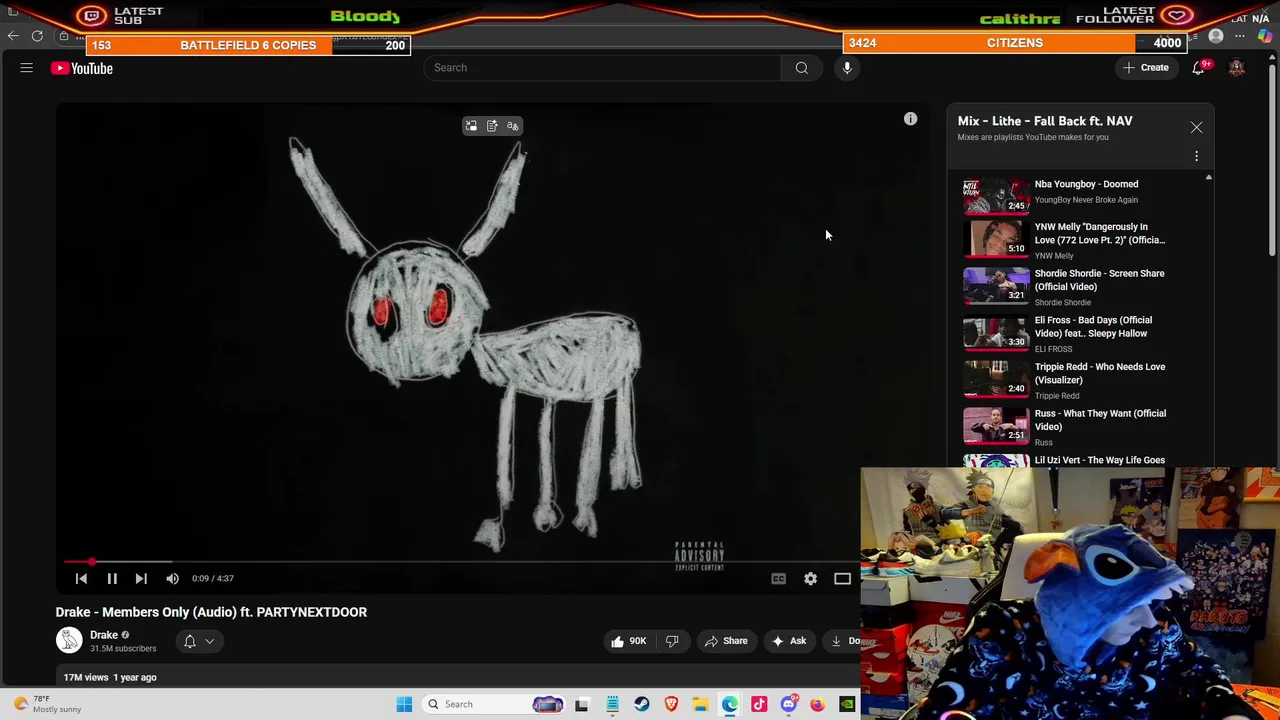Open the weather widget showing 78°F
This screenshot has height=720, width=1280.
coord(48,704)
